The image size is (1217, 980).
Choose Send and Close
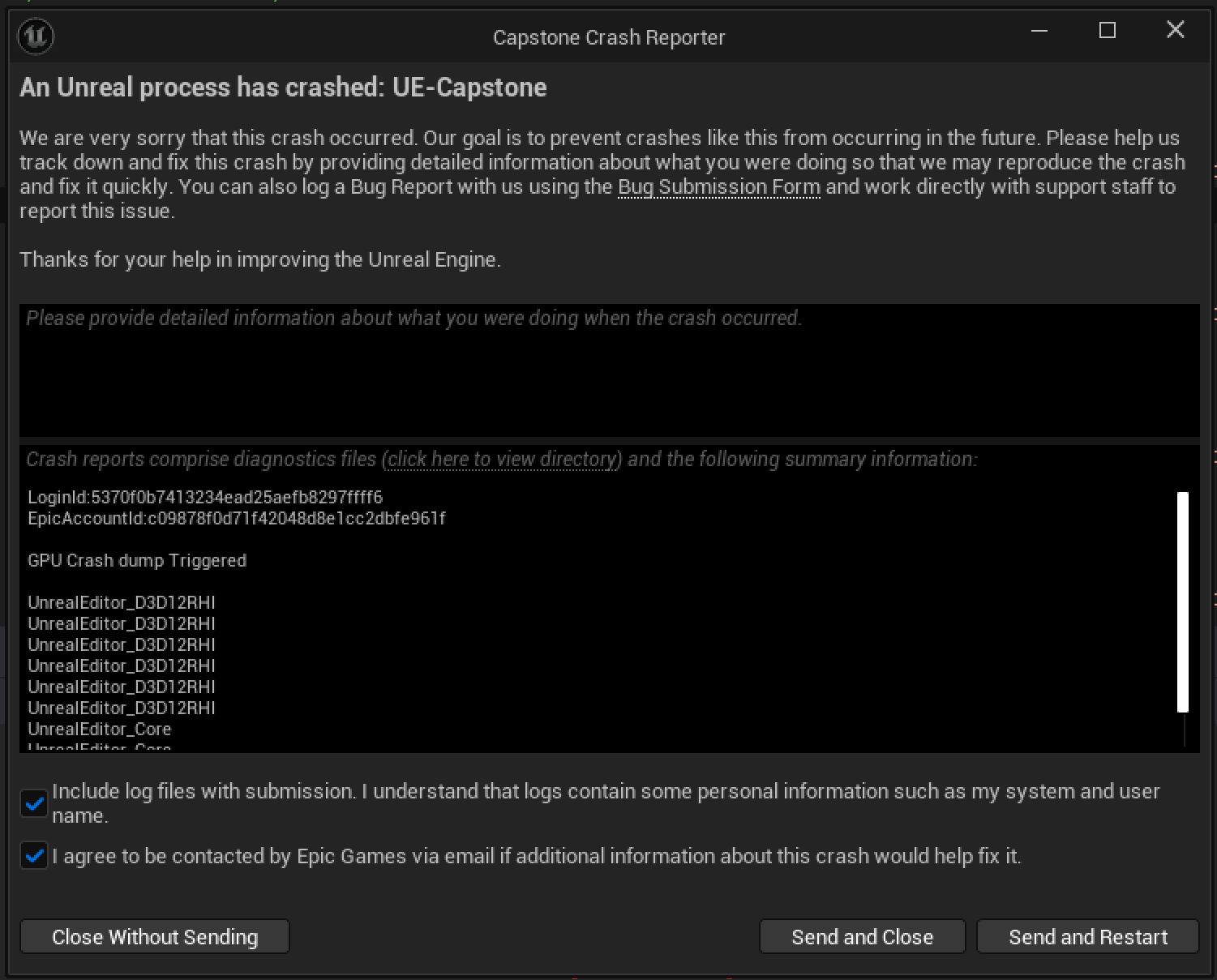point(862,937)
